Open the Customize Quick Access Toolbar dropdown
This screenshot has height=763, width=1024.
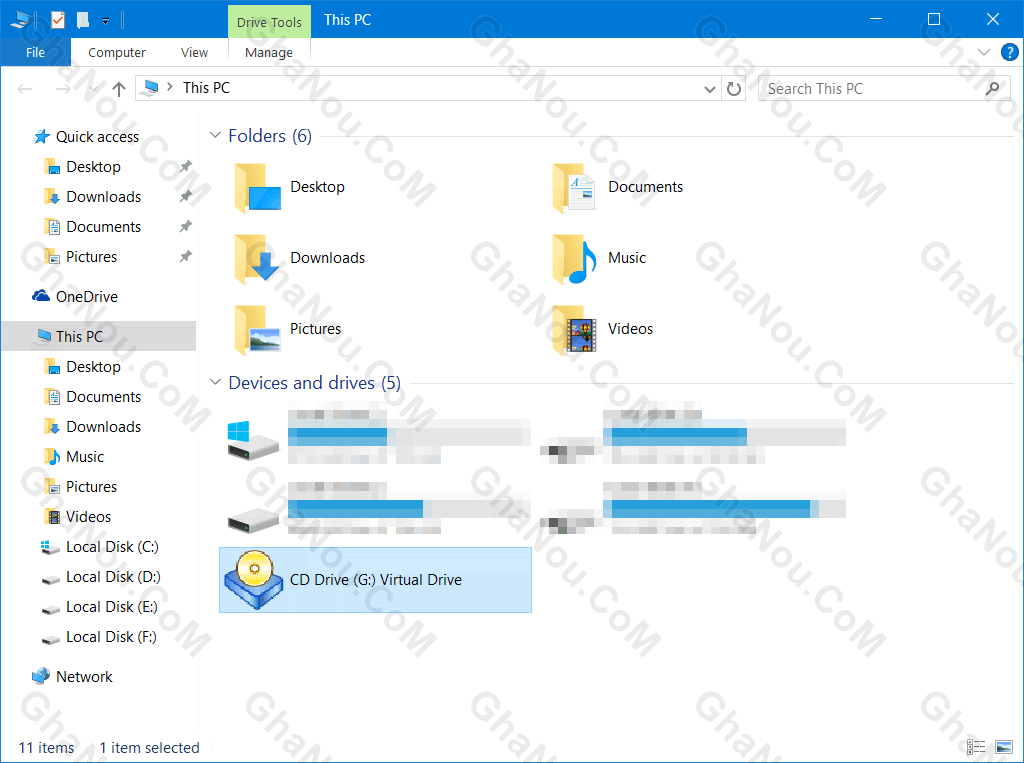(x=105, y=22)
